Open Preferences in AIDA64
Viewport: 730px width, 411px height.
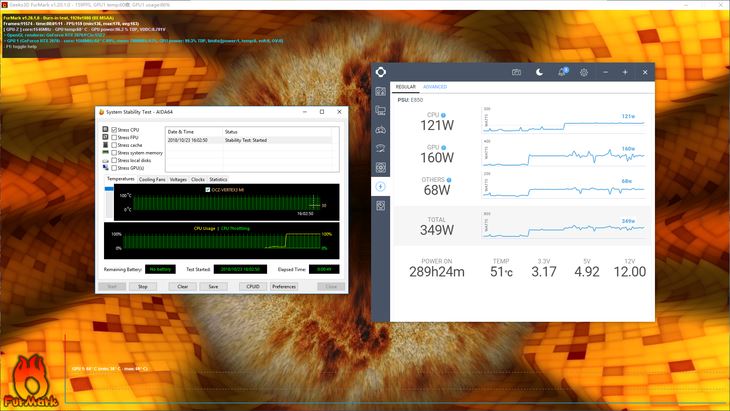click(x=284, y=286)
